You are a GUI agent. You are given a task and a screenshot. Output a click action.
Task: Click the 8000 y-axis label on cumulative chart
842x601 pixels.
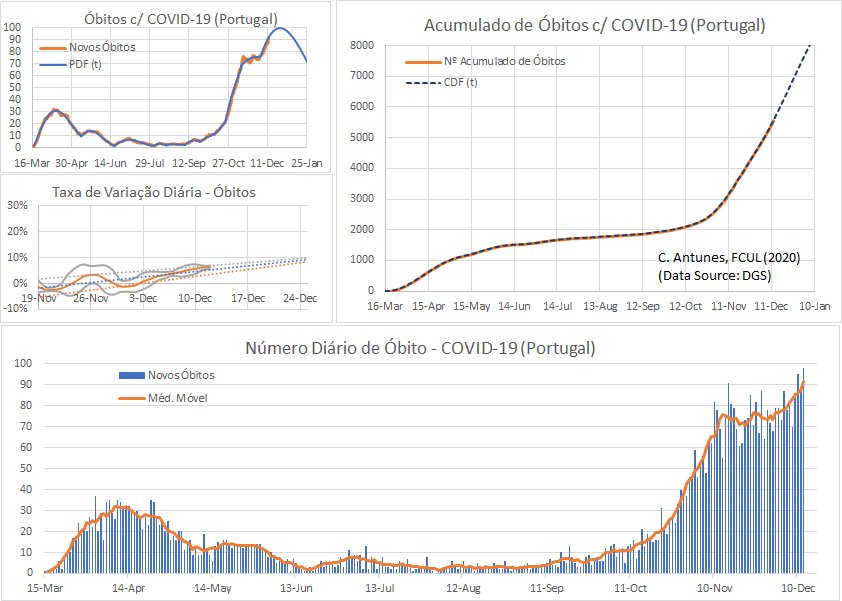pos(360,46)
